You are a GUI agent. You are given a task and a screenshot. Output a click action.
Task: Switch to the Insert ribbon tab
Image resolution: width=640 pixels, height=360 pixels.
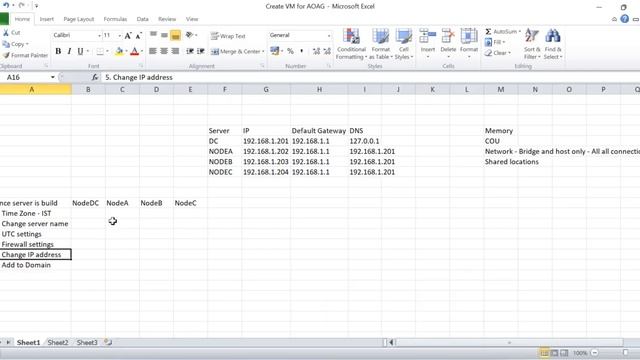(x=47, y=19)
